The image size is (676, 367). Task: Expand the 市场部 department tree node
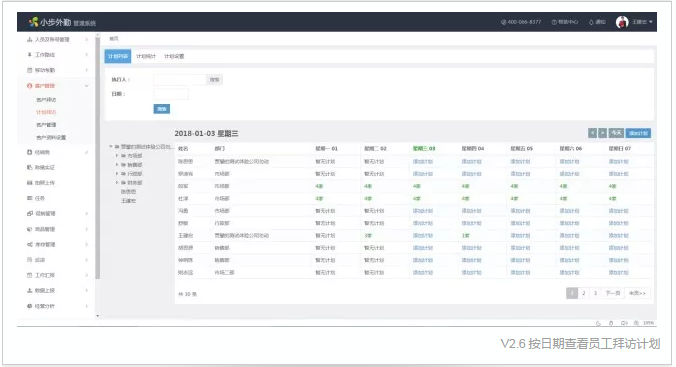coord(117,155)
